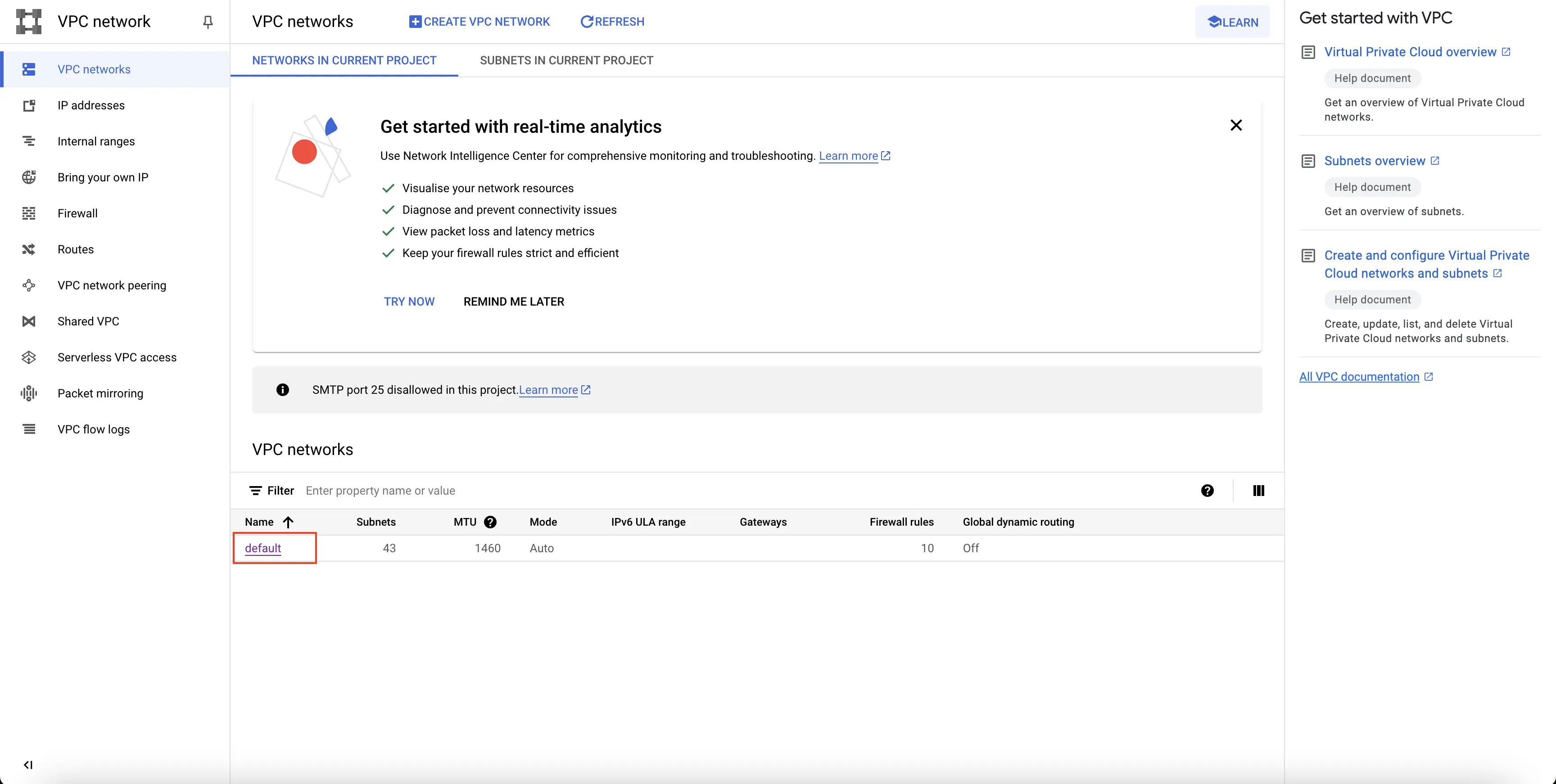Click the Off routing cell
The image size is (1556, 784).
(x=971, y=549)
